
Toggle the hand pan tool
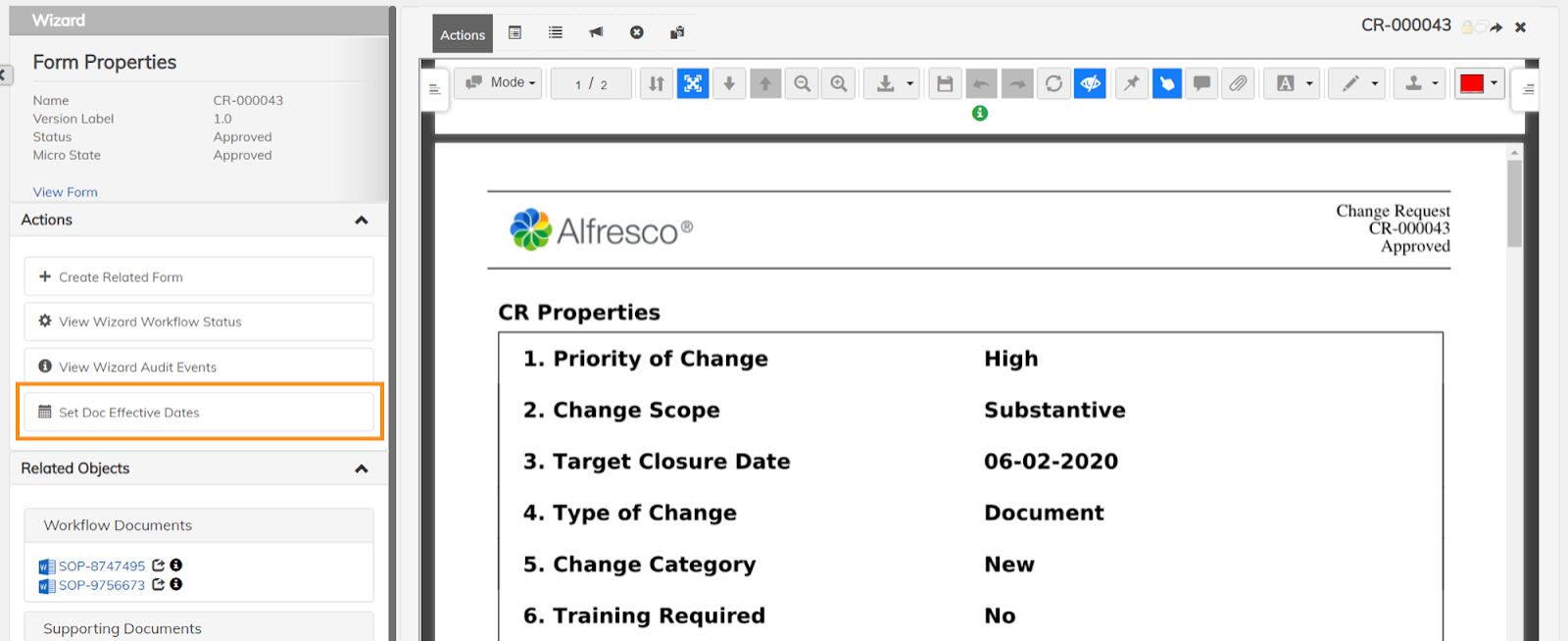click(1166, 84)
